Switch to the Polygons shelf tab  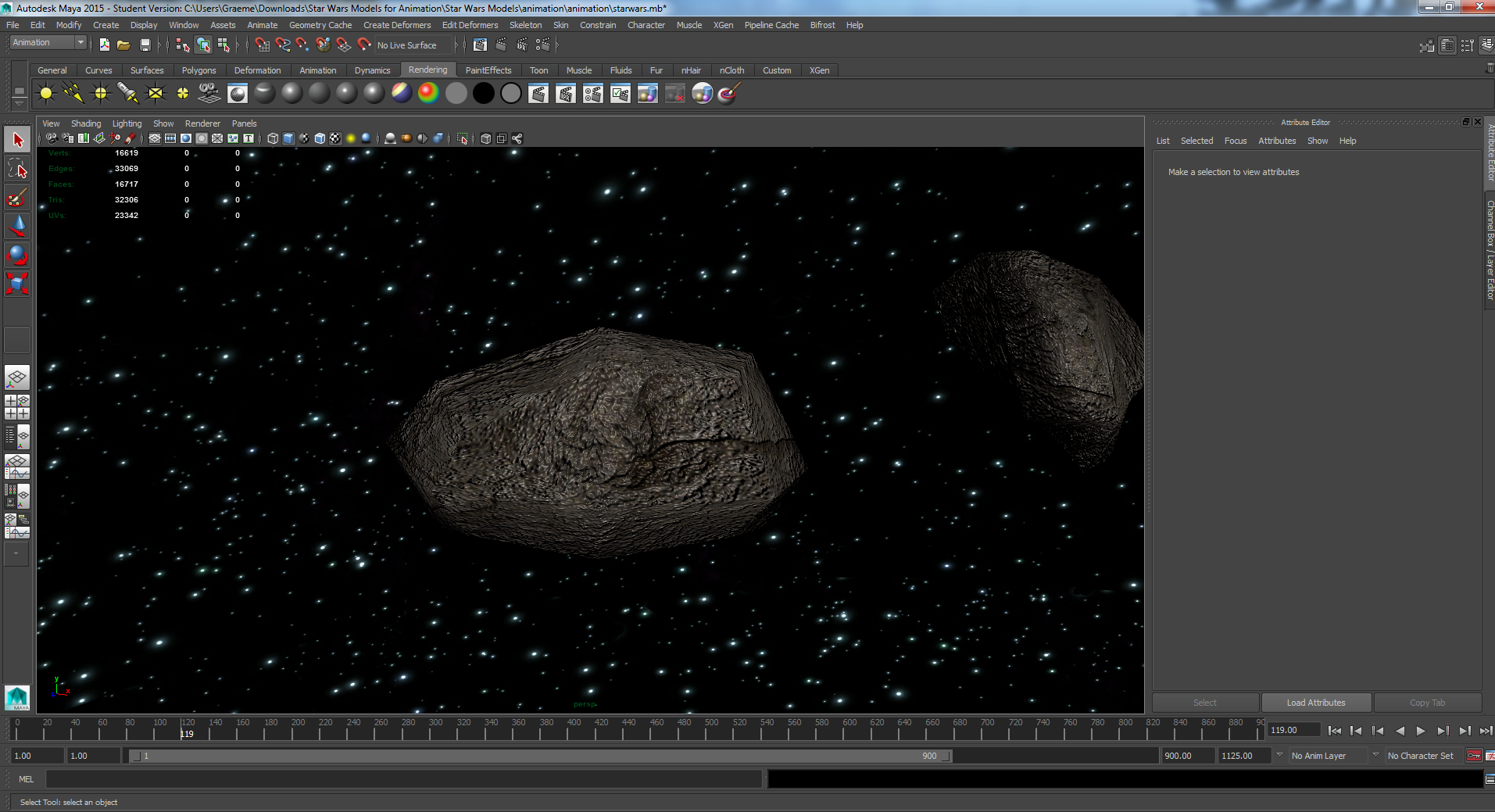(x=198, y=70)
